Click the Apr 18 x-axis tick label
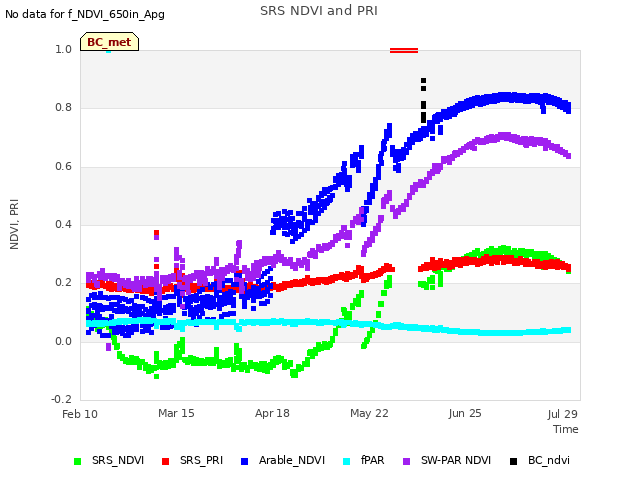This screenshot has width=640, height=480. 272,413
